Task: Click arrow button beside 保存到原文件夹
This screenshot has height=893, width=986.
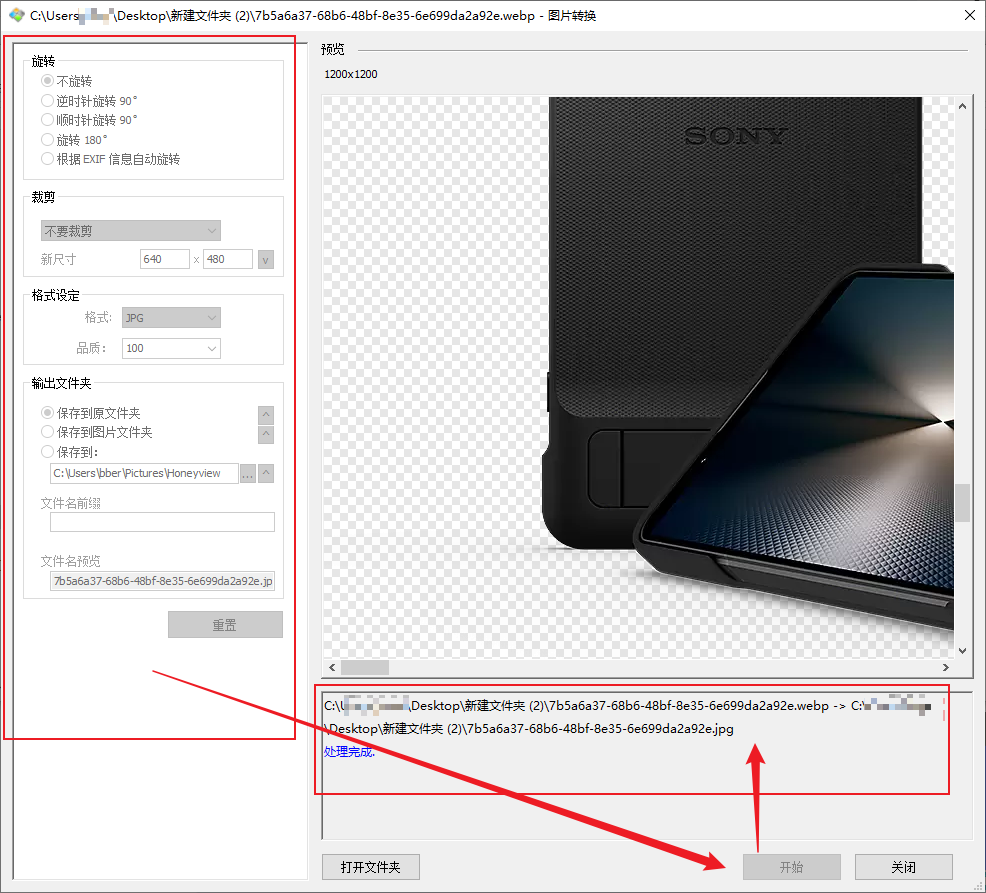Action: tap(266, 415)
